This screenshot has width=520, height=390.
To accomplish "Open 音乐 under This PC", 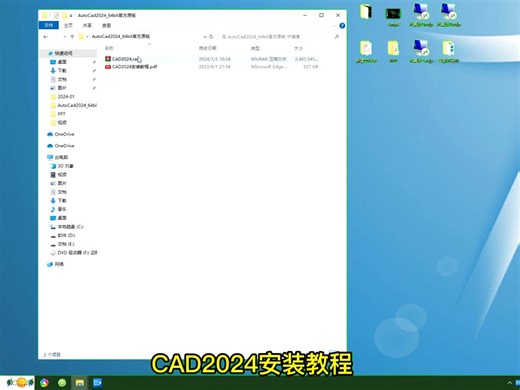I will click(x=62, y=209).
